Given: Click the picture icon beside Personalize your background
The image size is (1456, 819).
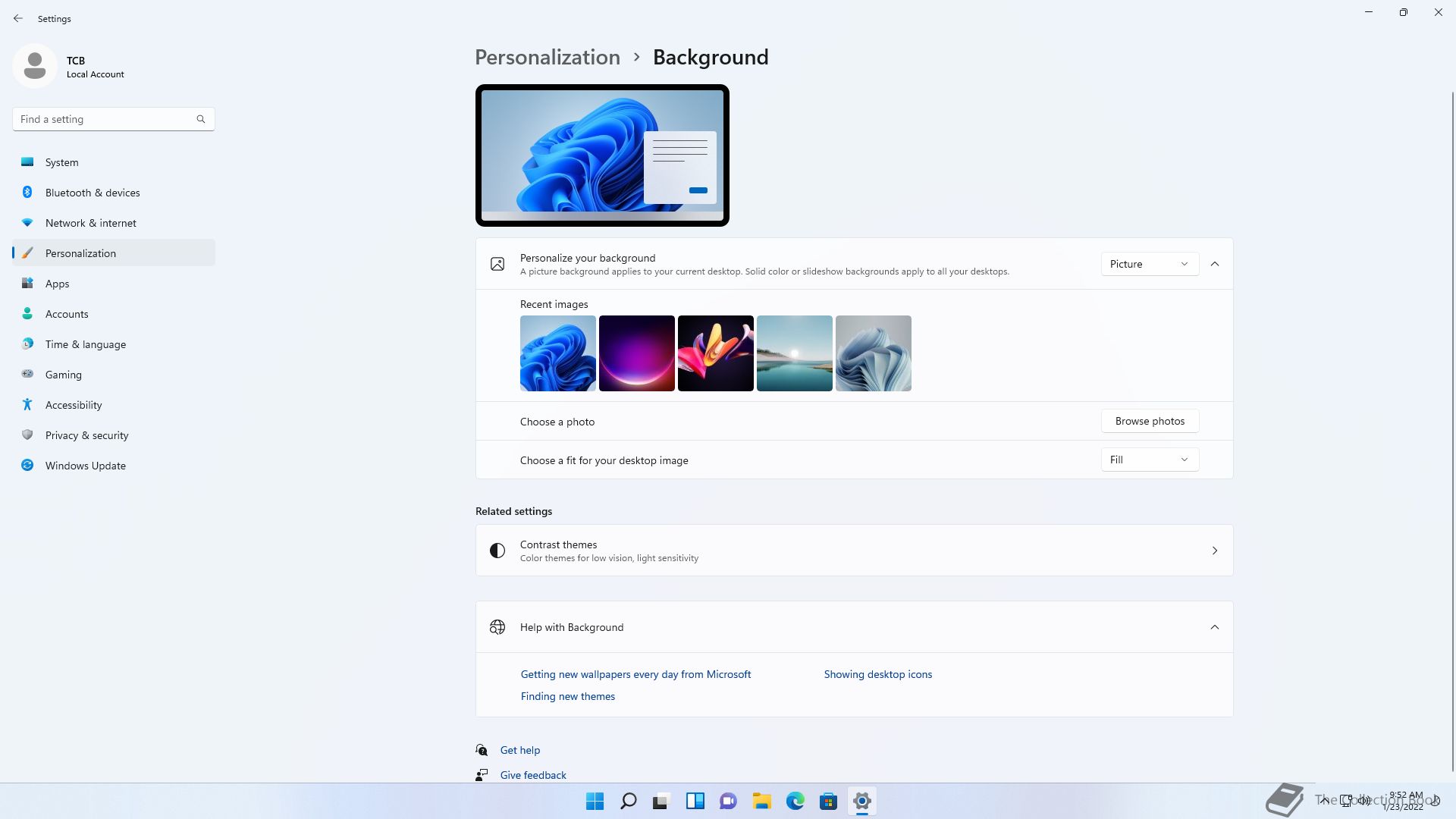Looking at the screenshot, I should 497,264.
